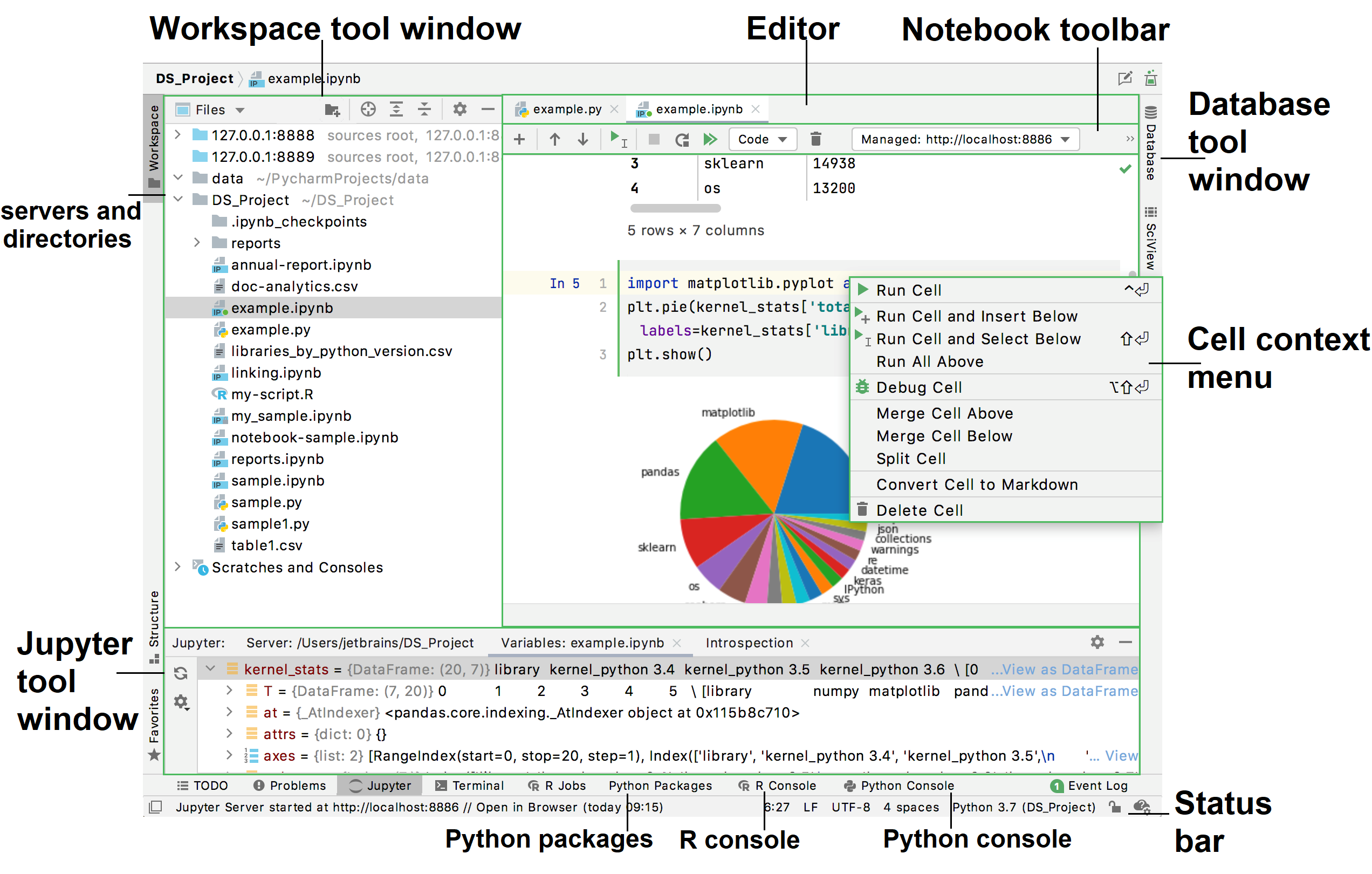The width and height of the screenshot is (1372, 874).
Task: Click the Jupyter tool window gear icon
Action: pyautogui.click(x=1098, y=641)
